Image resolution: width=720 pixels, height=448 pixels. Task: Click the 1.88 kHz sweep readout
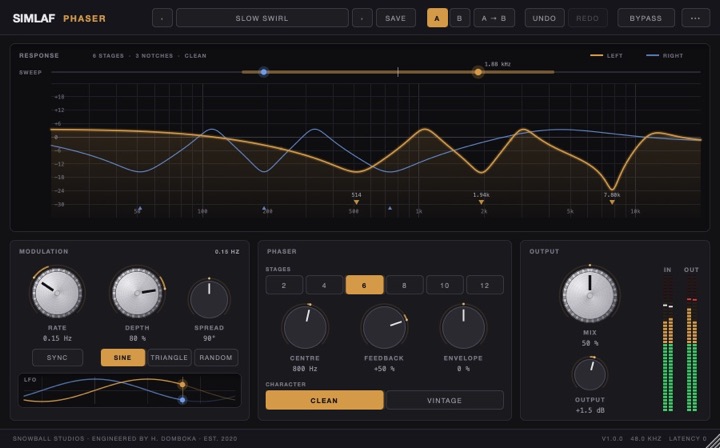pos(498,64)
